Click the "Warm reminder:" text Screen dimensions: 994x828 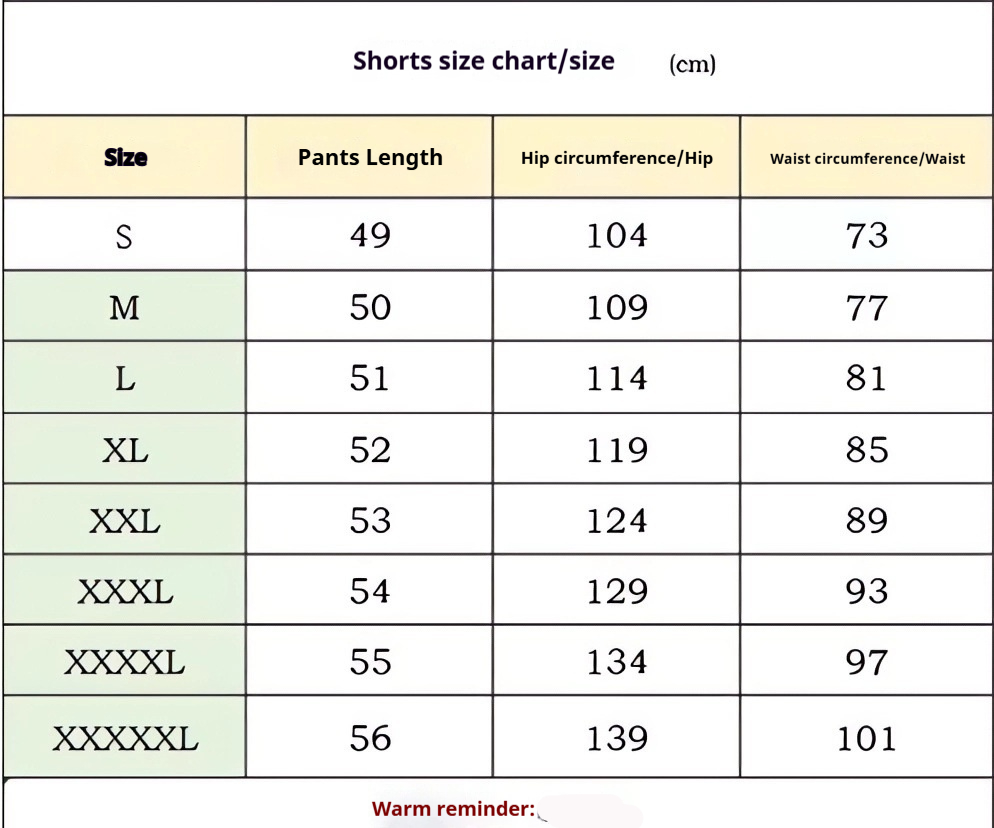pyautogui.click(x=453, y=809)
